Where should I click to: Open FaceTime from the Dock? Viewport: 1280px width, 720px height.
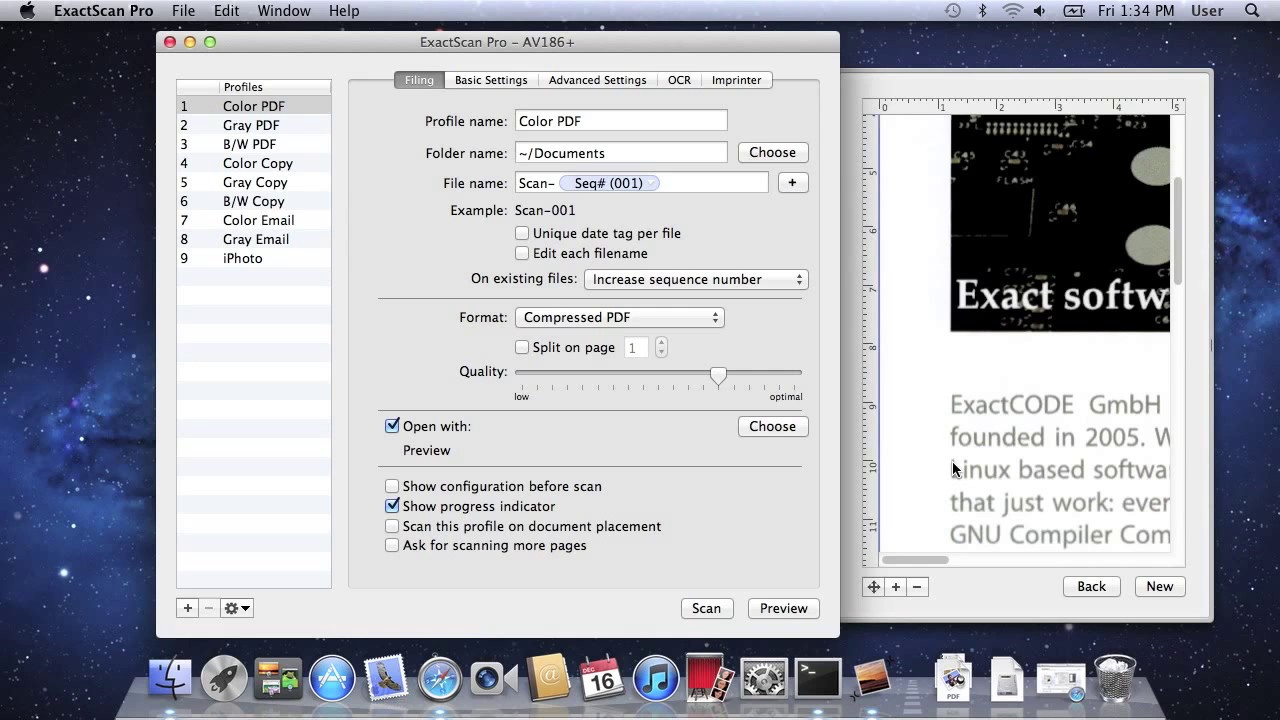pos(494,679)
